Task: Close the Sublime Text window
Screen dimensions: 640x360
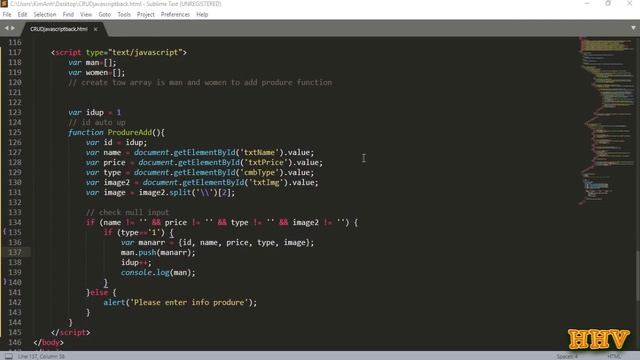Action: 629,4
